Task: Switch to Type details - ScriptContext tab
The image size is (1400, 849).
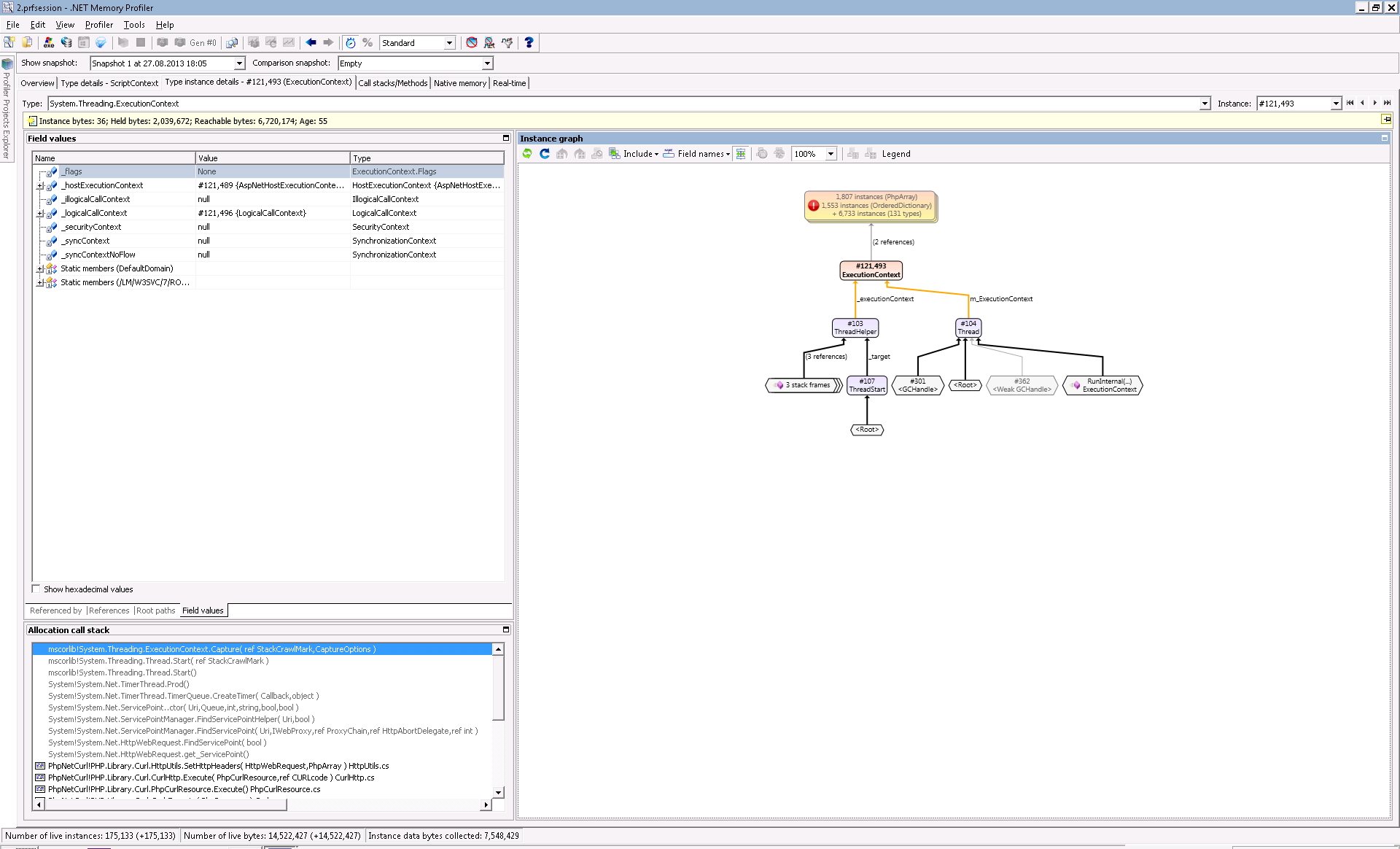Action: pos(109,83)
